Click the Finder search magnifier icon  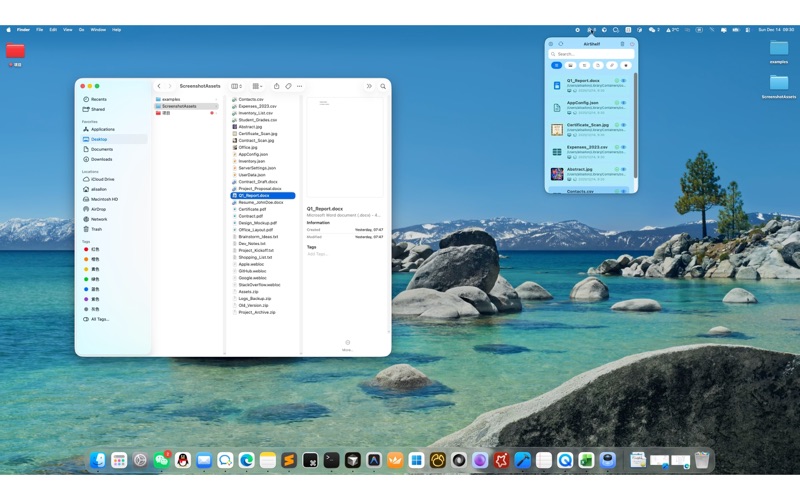pos(383,86)
